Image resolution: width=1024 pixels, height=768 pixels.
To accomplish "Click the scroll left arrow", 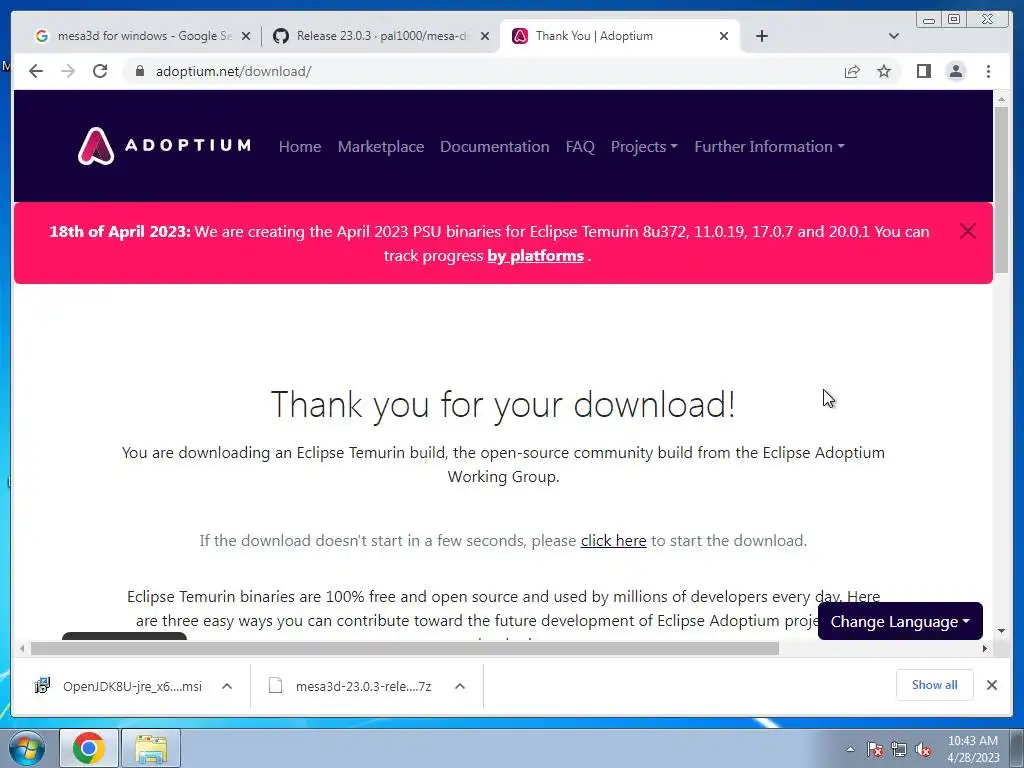I will [x=22, y=648].
